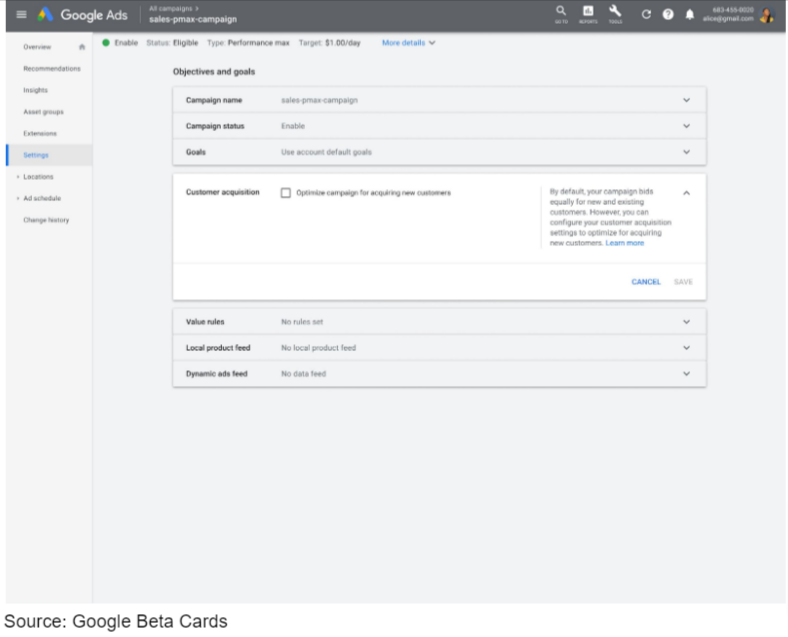Open the help question mark icon
788x637 pixels.
(x=668, y=15)
